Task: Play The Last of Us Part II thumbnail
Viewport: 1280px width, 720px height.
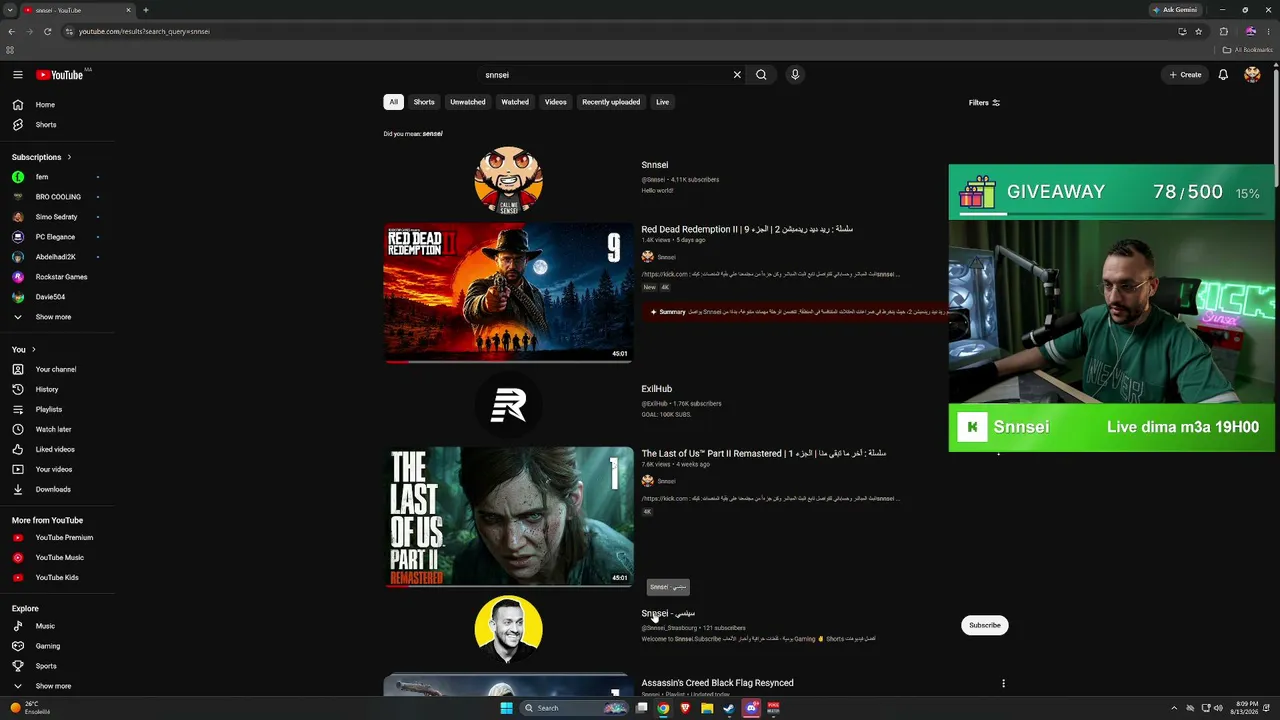Action: click(x=508, y=516)
